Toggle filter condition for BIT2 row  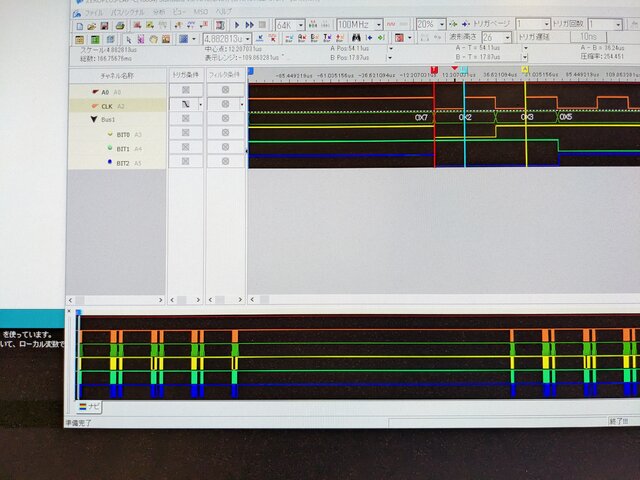coord(225,161)
